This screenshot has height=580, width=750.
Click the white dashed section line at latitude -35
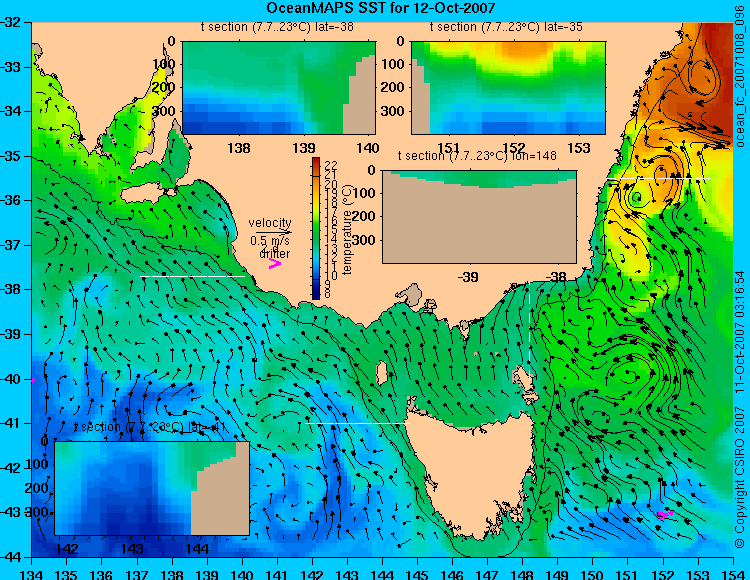pyautogui.click(x=659, y=178)
